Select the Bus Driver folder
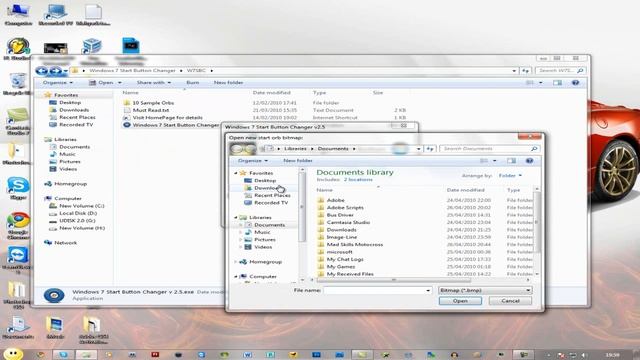Viewport: 640px width, 360px height. click(x=340, y=215)
